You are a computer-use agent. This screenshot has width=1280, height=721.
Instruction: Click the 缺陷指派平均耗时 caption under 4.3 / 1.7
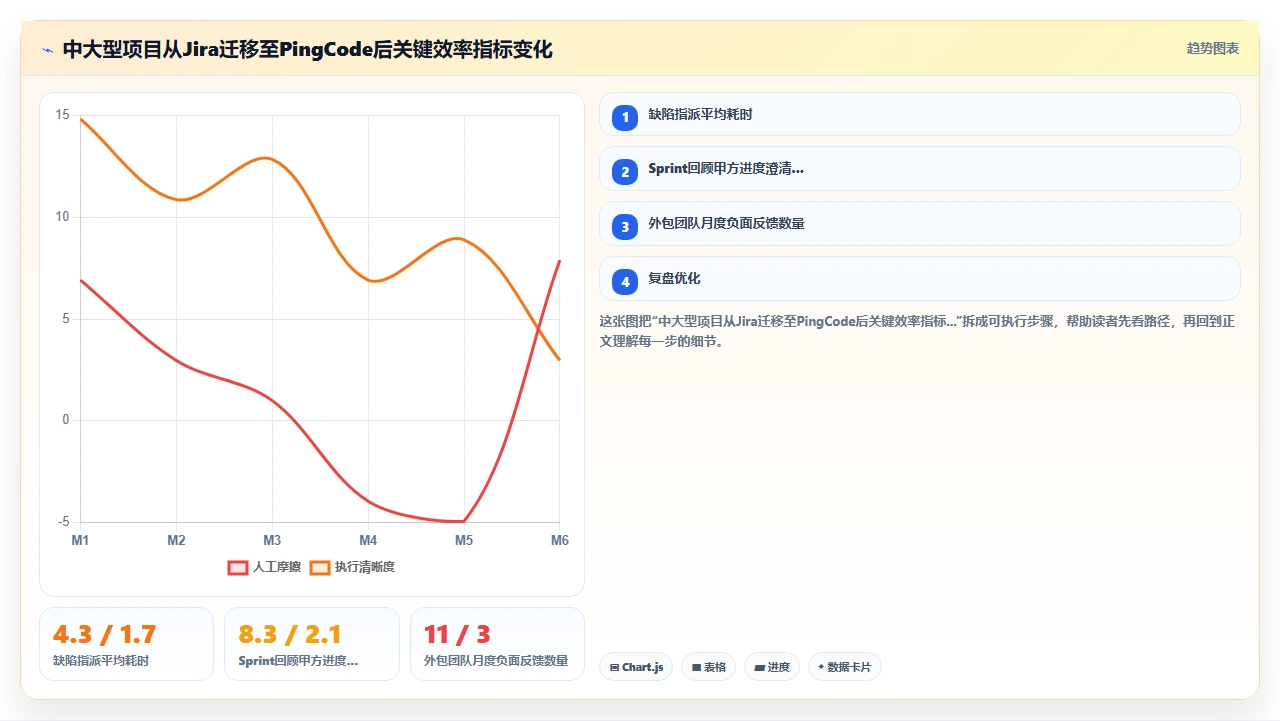pos(101,661)
